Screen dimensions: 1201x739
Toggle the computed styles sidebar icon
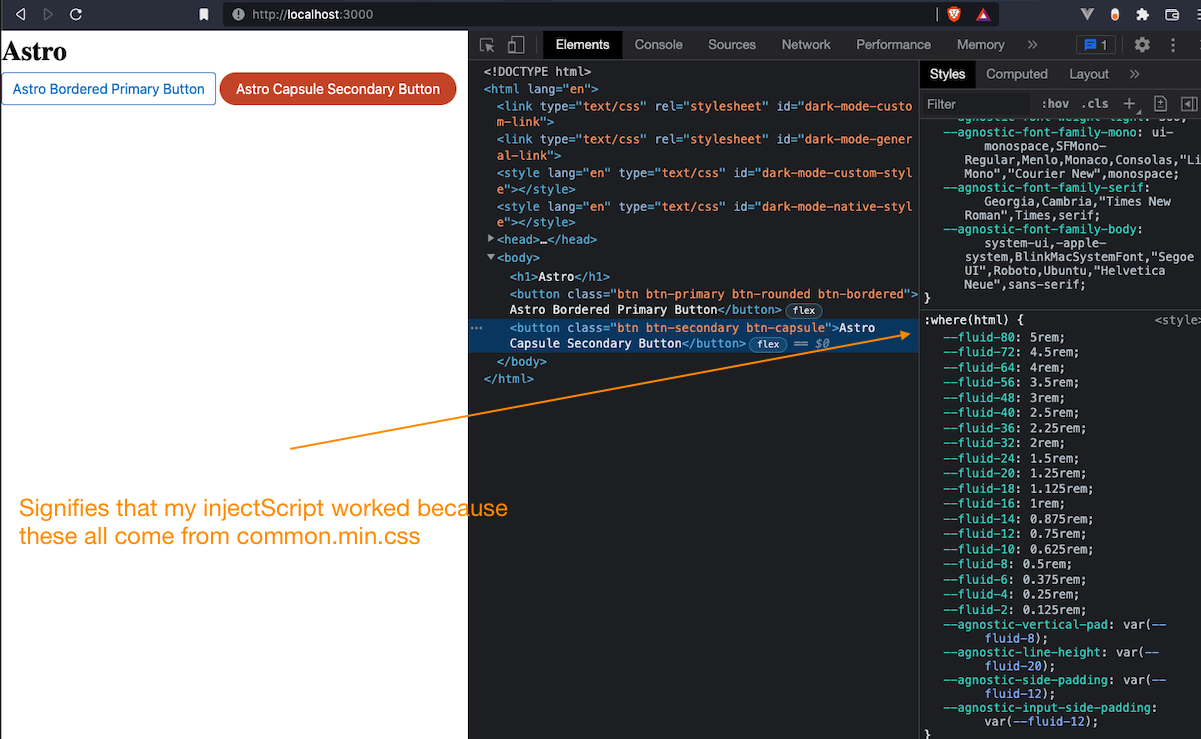click(x=1189, y=104)
